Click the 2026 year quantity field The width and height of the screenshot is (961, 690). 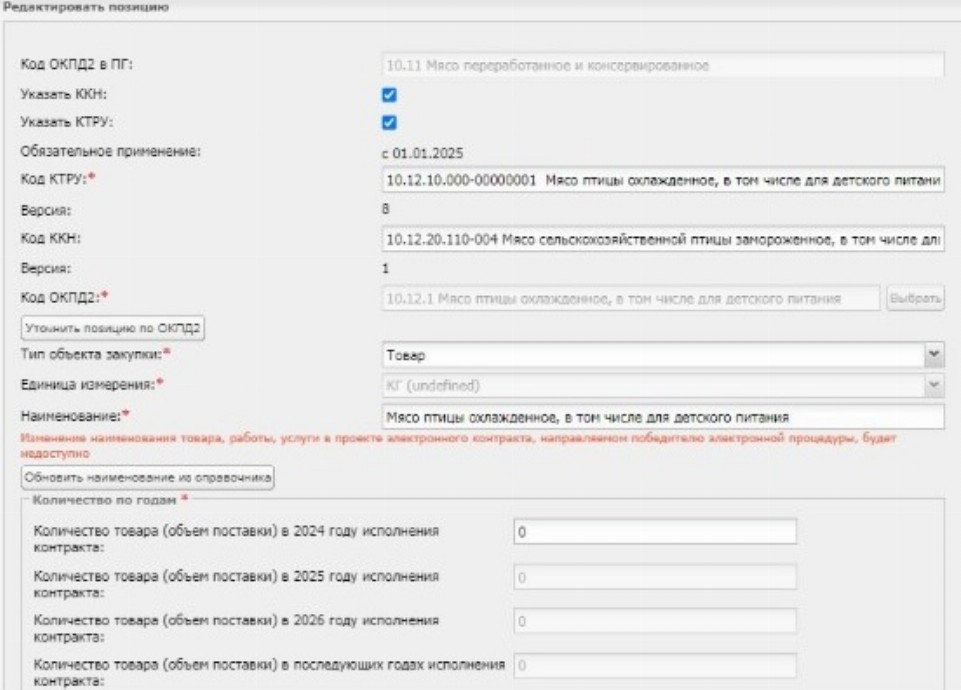654,622
